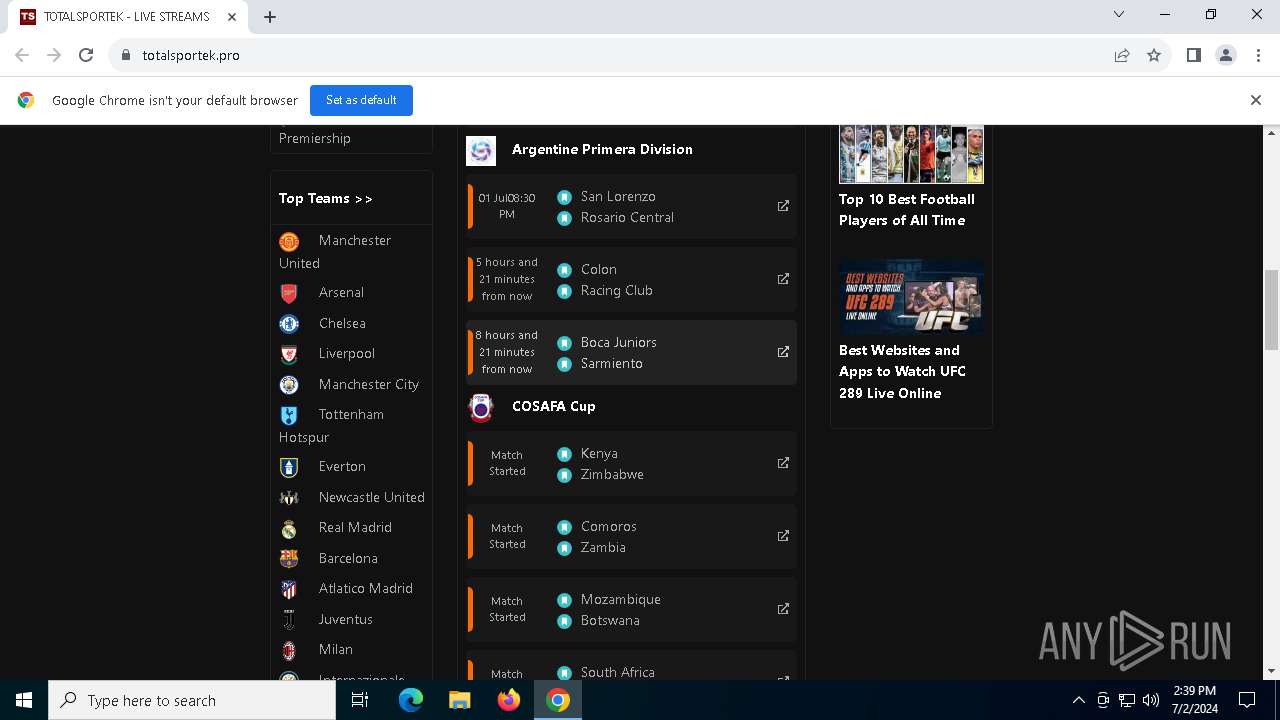Share this page icon in address bar
Image resolution: width=1280 pixels, height=720 pixels.
(1122, 55)
